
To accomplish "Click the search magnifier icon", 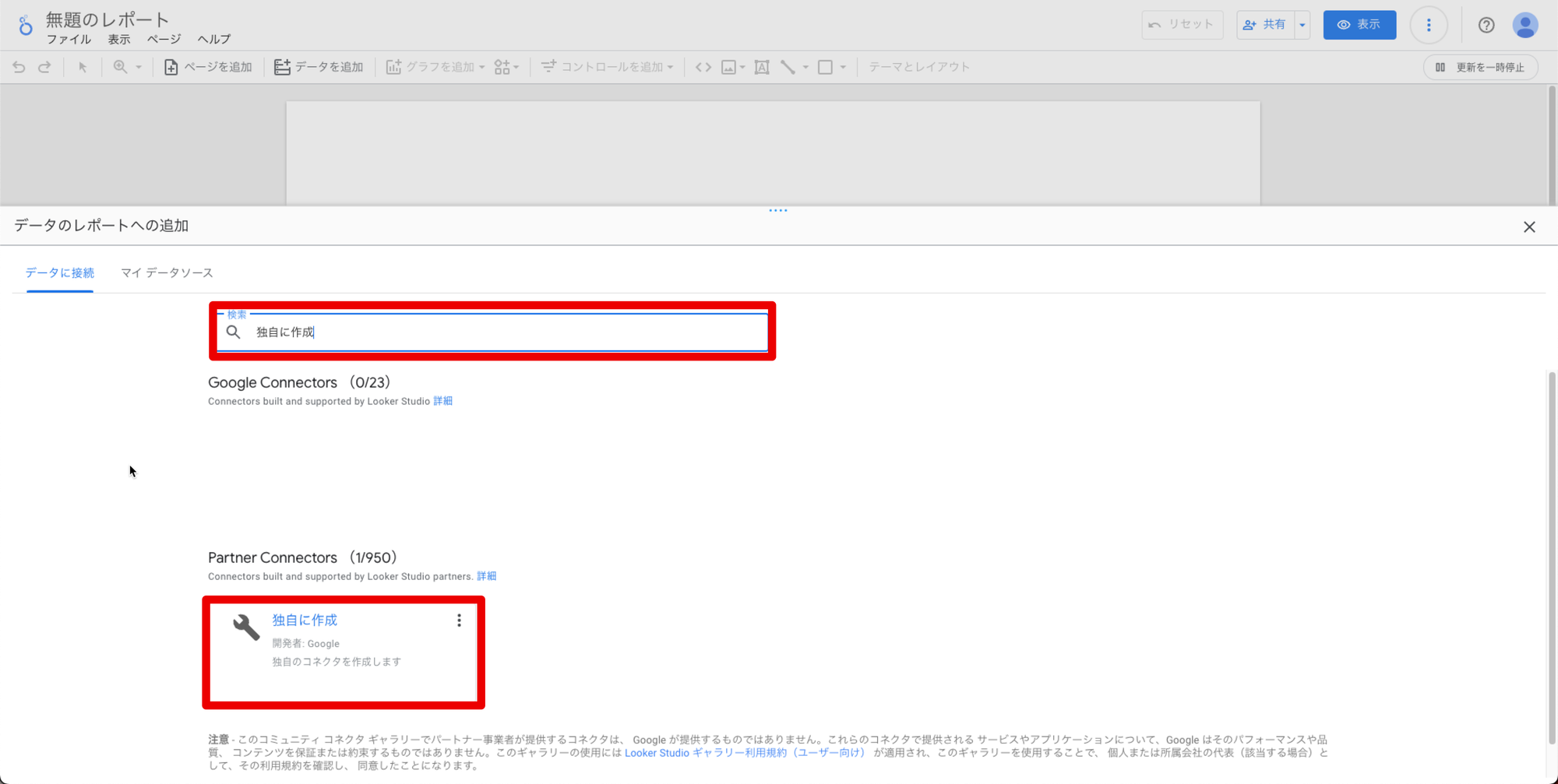I will click(233, 332).
